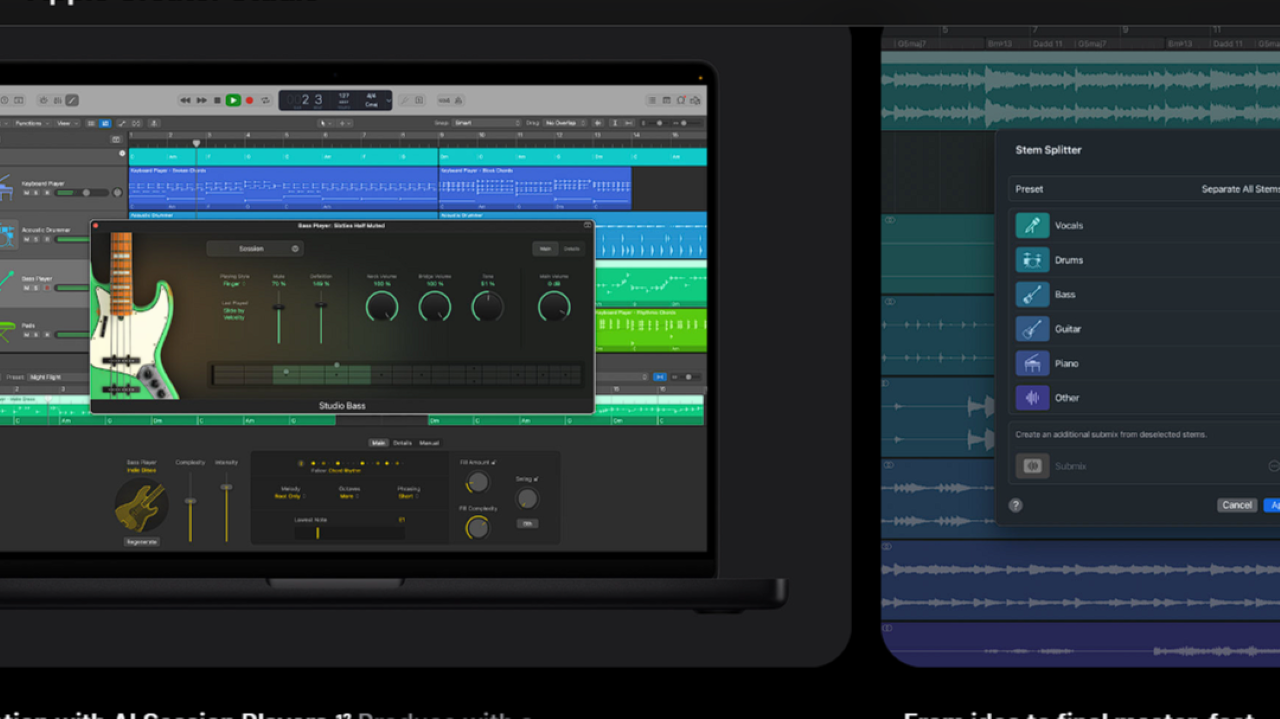Open the Session preset dropdown in Bass Player

click(x=255, y=249)
